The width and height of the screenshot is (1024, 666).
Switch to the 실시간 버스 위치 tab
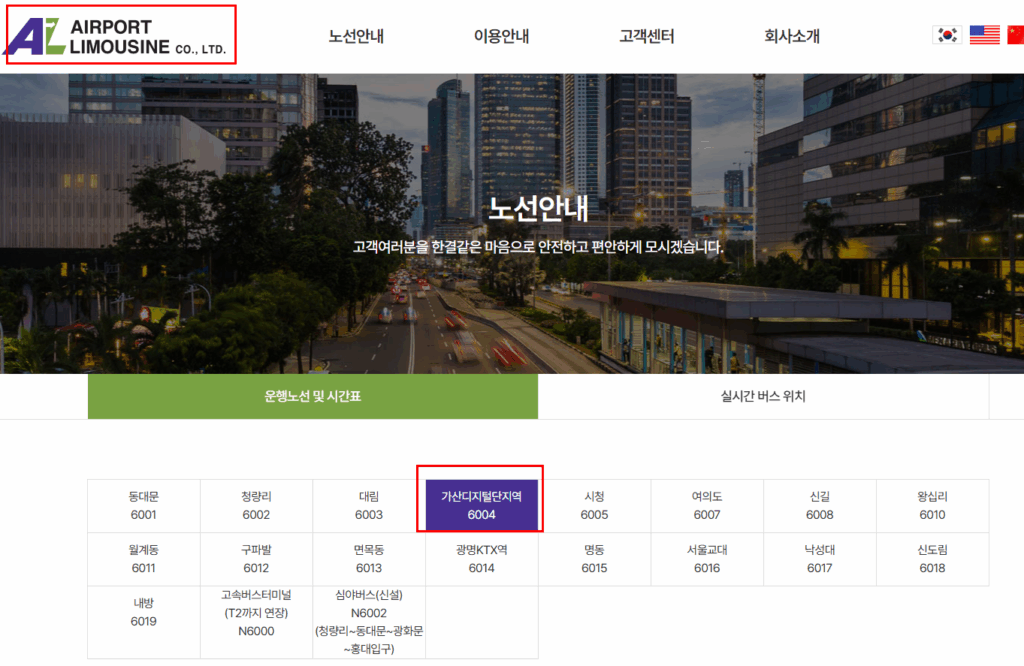click(x=763, y=396)
